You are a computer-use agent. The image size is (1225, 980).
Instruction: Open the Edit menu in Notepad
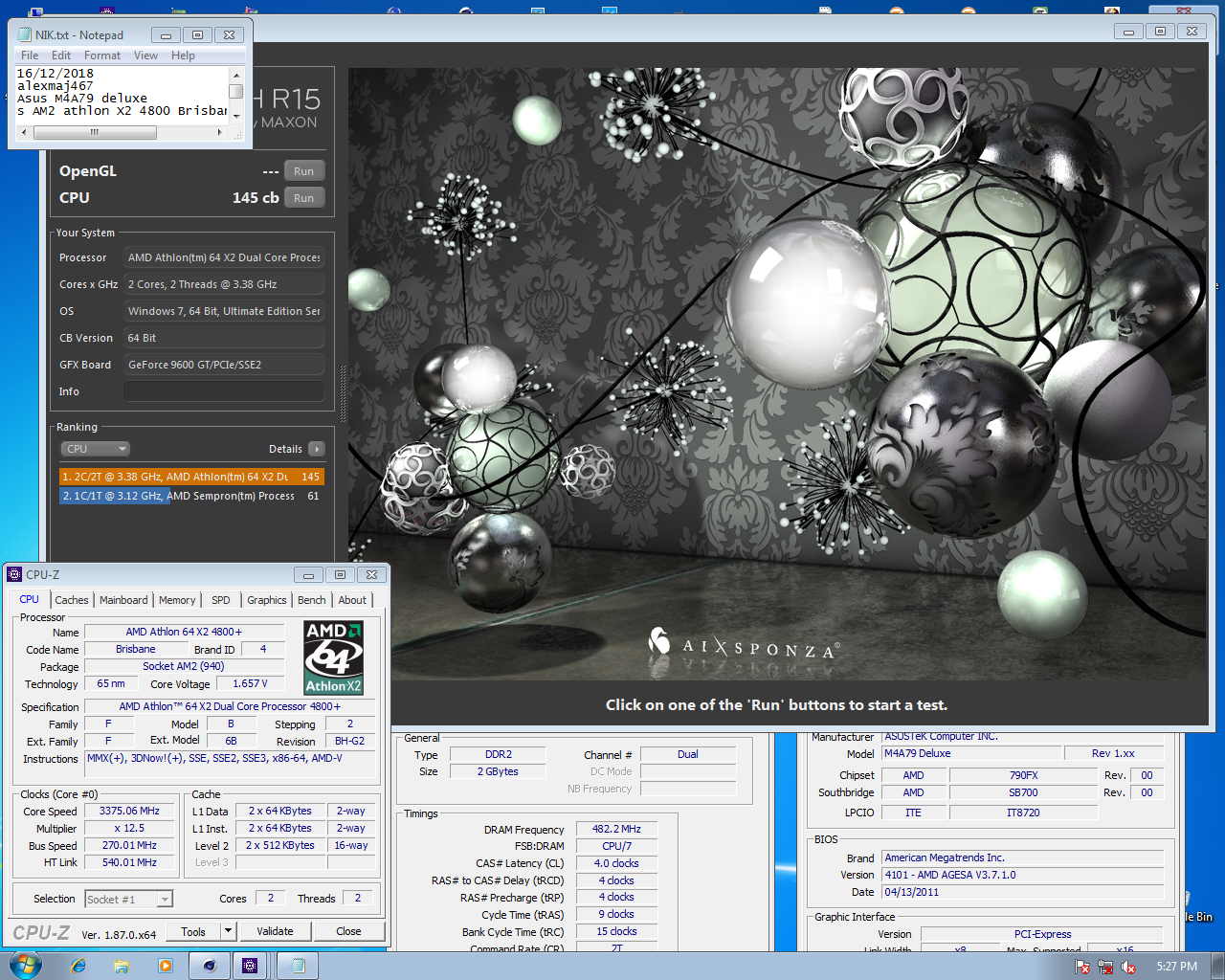click(61, 56)
